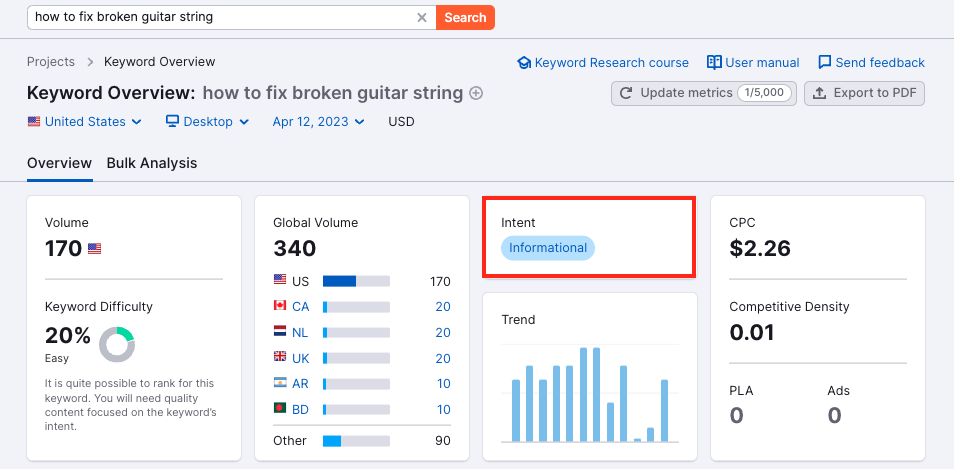This screenshot has width=954, height=469.
Task: Switch to the Bulk Analysis tab
Action: click(x=151, y=163)
